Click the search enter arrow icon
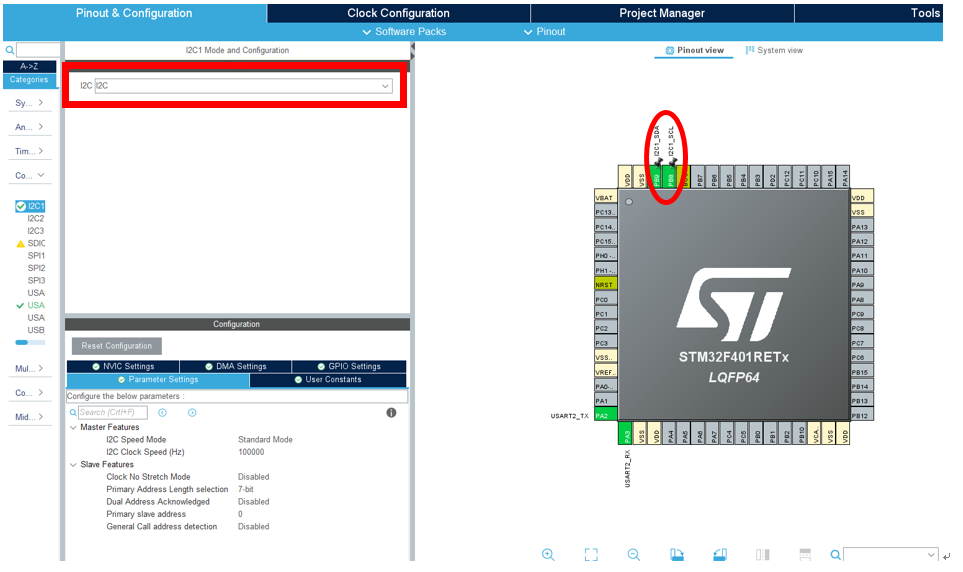Viewport: 963px width, 572px height. pos(946,556)
